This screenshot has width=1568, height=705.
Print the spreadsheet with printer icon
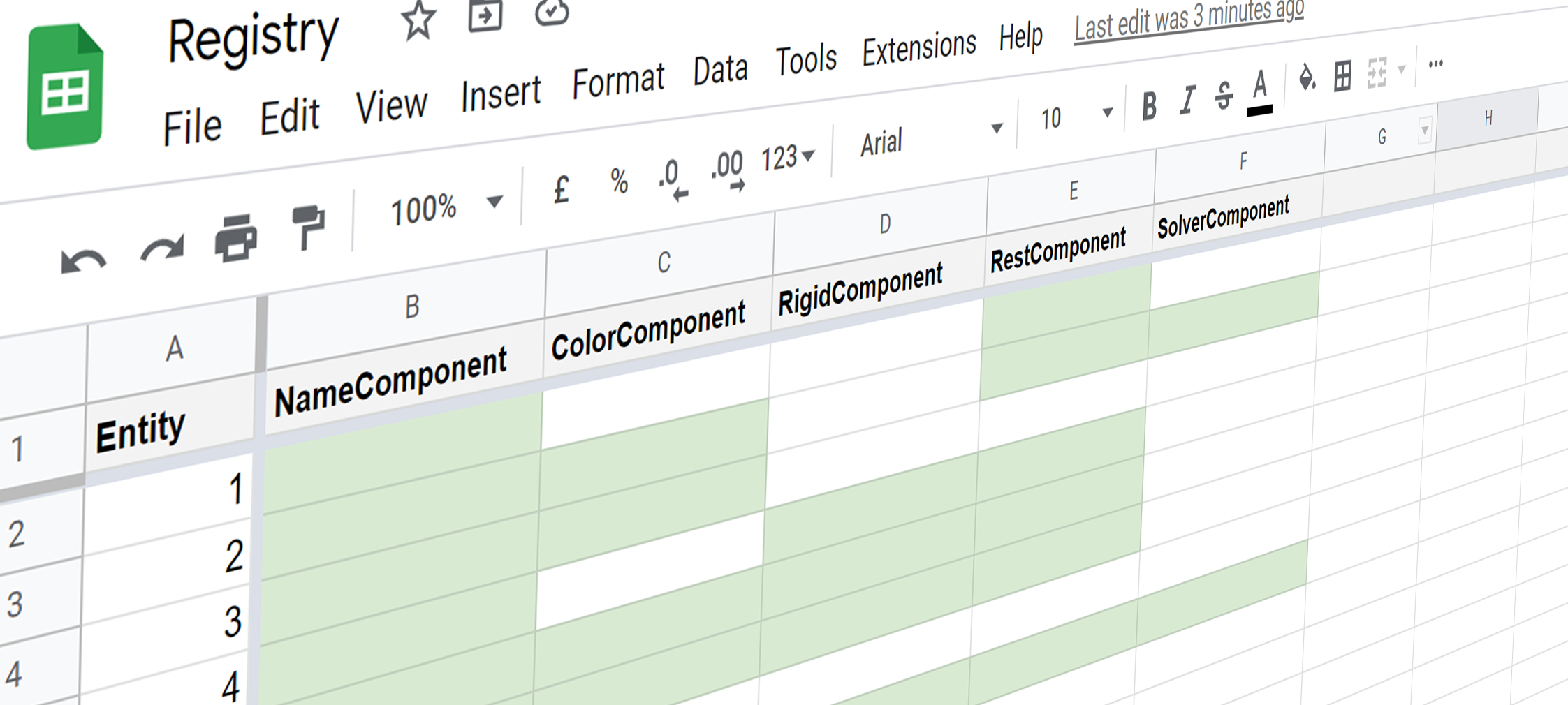pyautogui.click(x=236, y=238)
